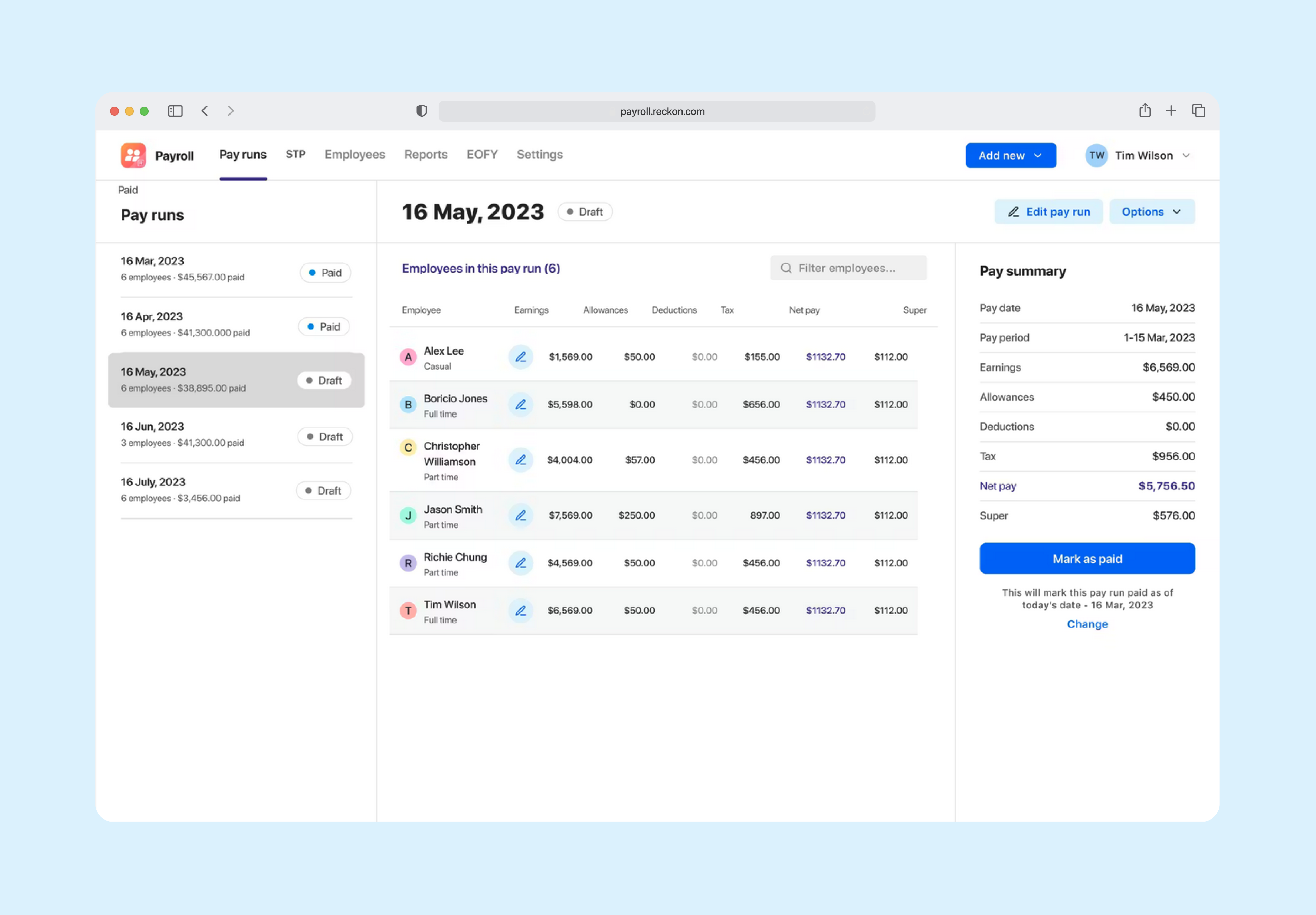
Task: Click Alex Lee's earnings $1,569.00
Action: tap(570, 356)
